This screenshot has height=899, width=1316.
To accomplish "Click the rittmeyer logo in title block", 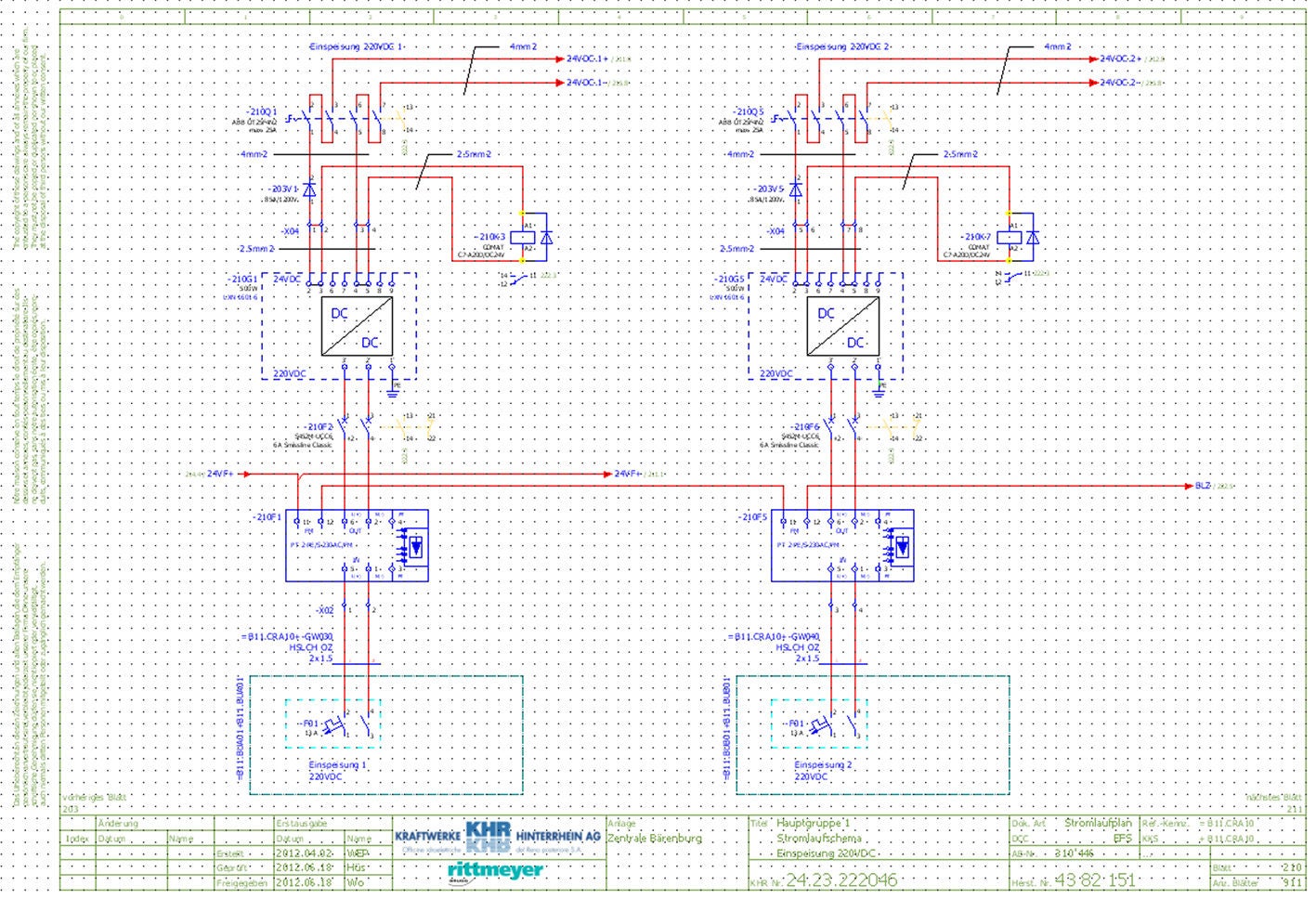I will (x=495, y=870).
